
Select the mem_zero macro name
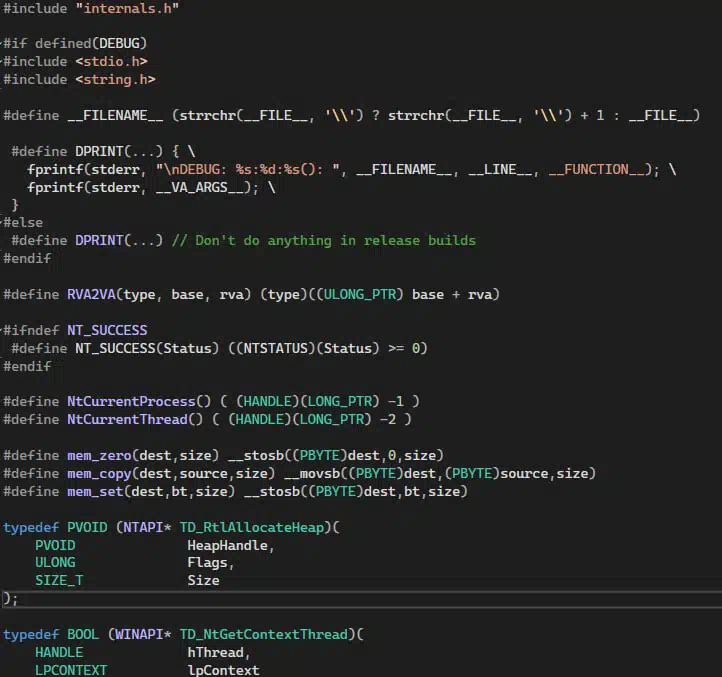99,455
